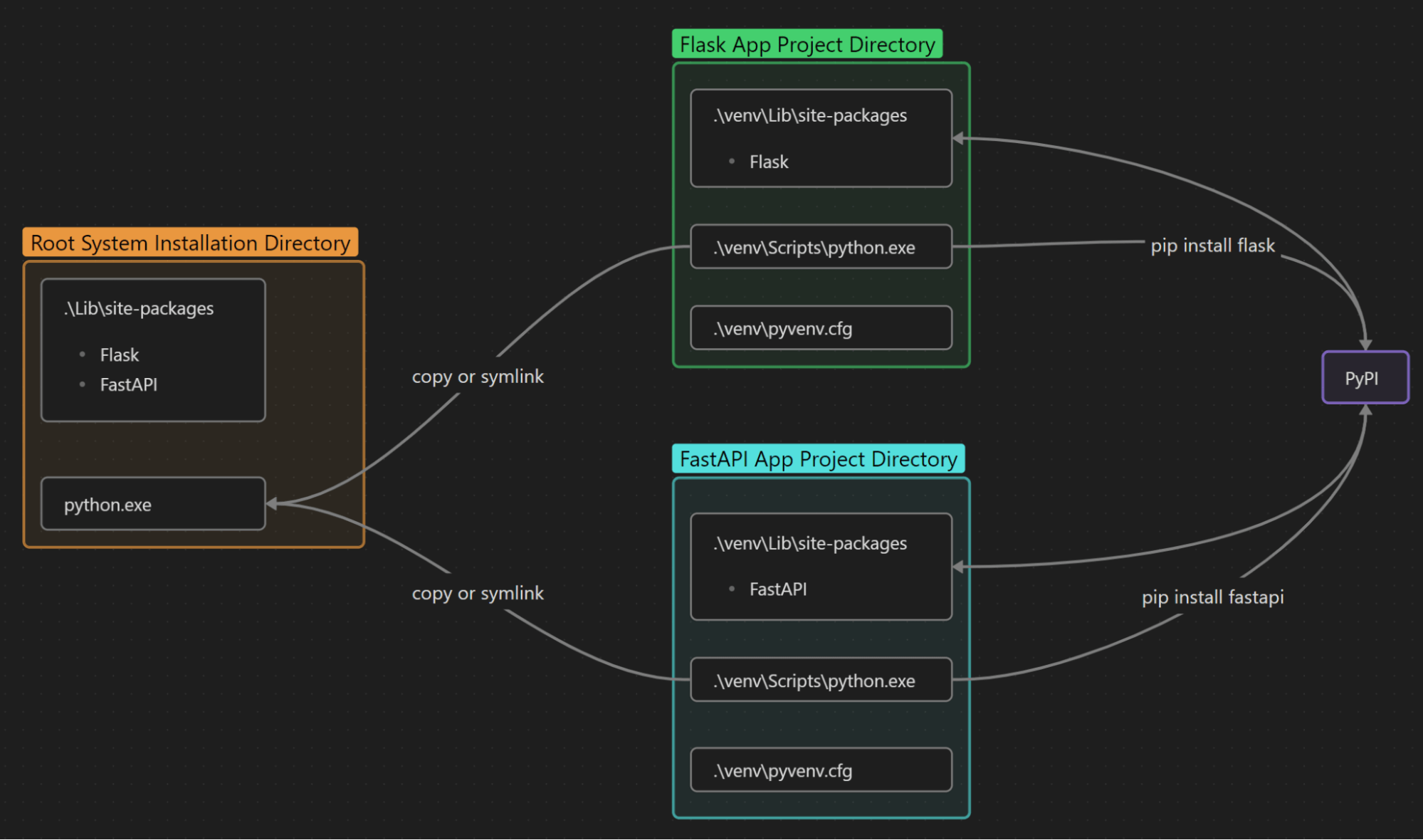Select the Flask App Project Directory label
The height and width of the screenshot is (840, 1423).
point(807,44)
